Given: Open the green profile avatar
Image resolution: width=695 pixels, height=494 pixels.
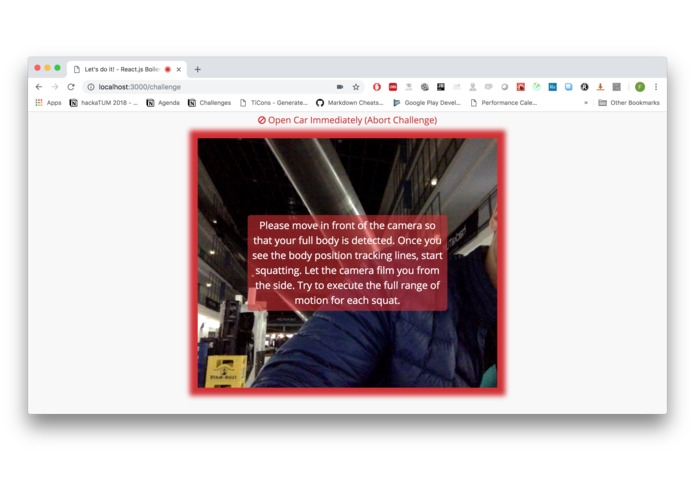Looking at the screenshot, I should pyautogui.click(x=640, y=87).
